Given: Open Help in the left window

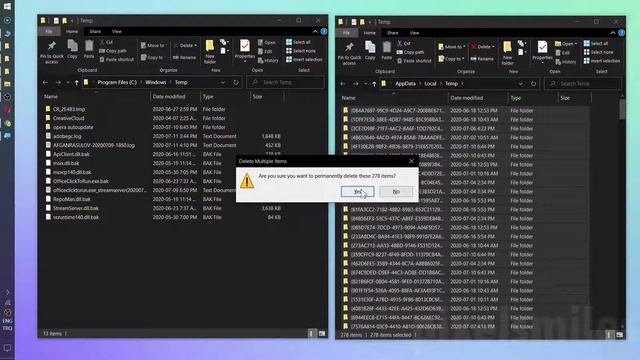Looking at the screenshot, I should coord(324,31).
